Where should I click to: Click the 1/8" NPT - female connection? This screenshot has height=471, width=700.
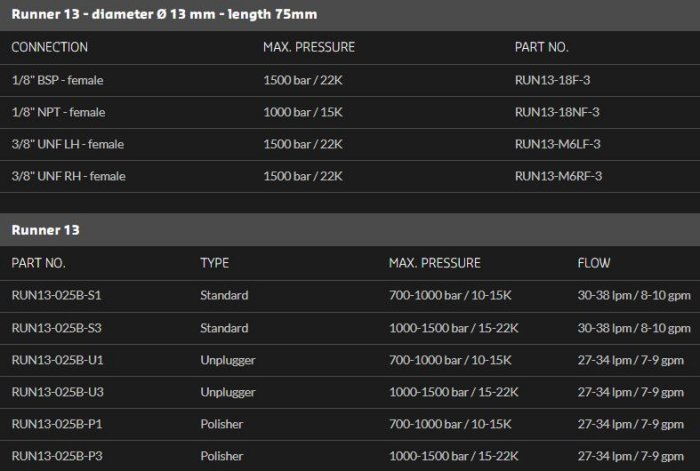tap(58, 112)
